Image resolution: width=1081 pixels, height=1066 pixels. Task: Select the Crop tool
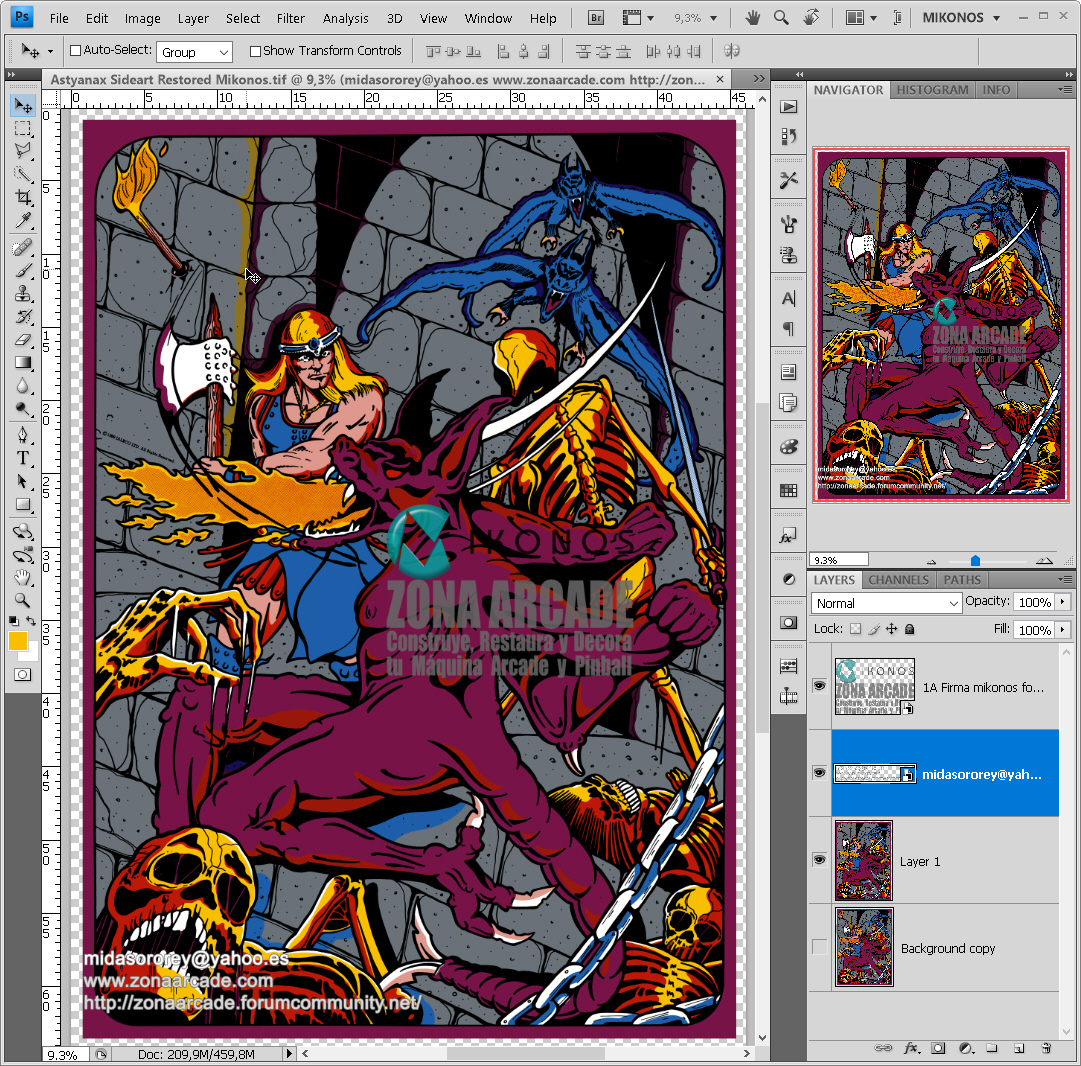point(23,199)
